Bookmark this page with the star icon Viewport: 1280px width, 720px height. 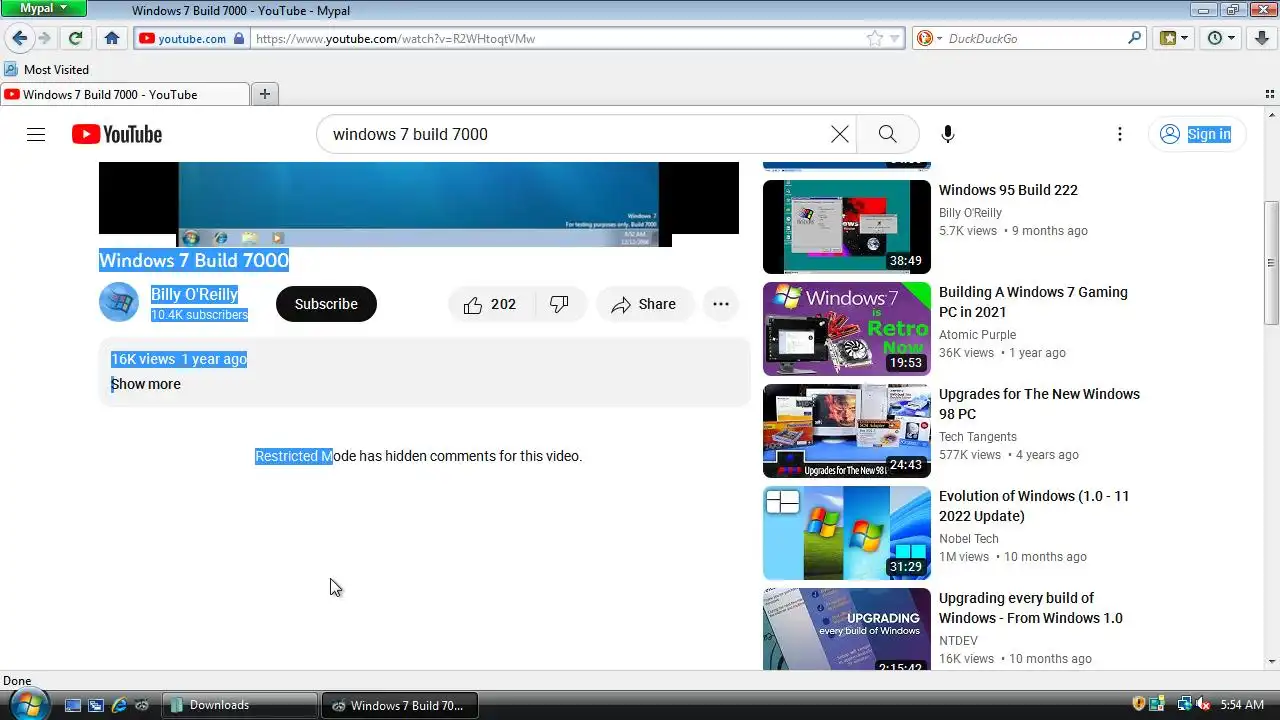[x=875, y=39]
